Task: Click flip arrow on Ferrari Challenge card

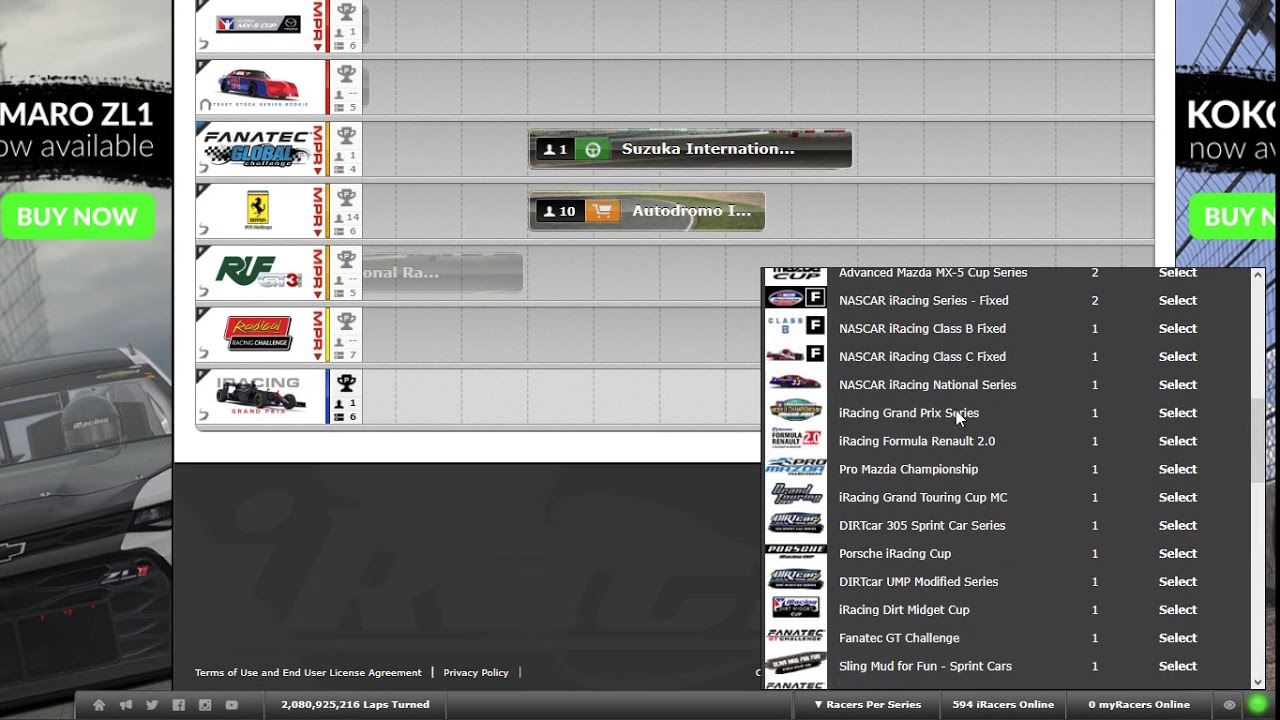Action: pyautogui.click(x=204, y=230)
